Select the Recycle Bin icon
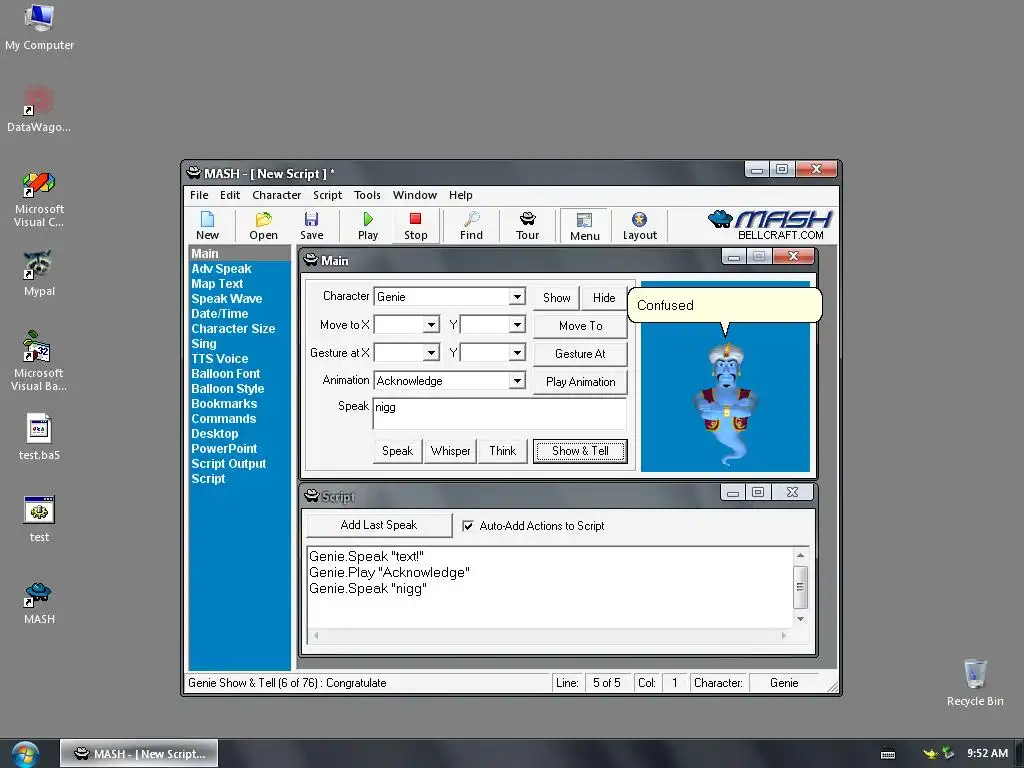 click(x=975, y=682)
